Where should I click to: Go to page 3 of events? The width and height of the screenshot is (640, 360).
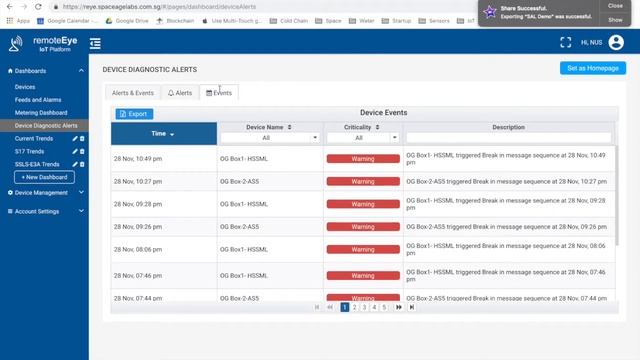364,307
